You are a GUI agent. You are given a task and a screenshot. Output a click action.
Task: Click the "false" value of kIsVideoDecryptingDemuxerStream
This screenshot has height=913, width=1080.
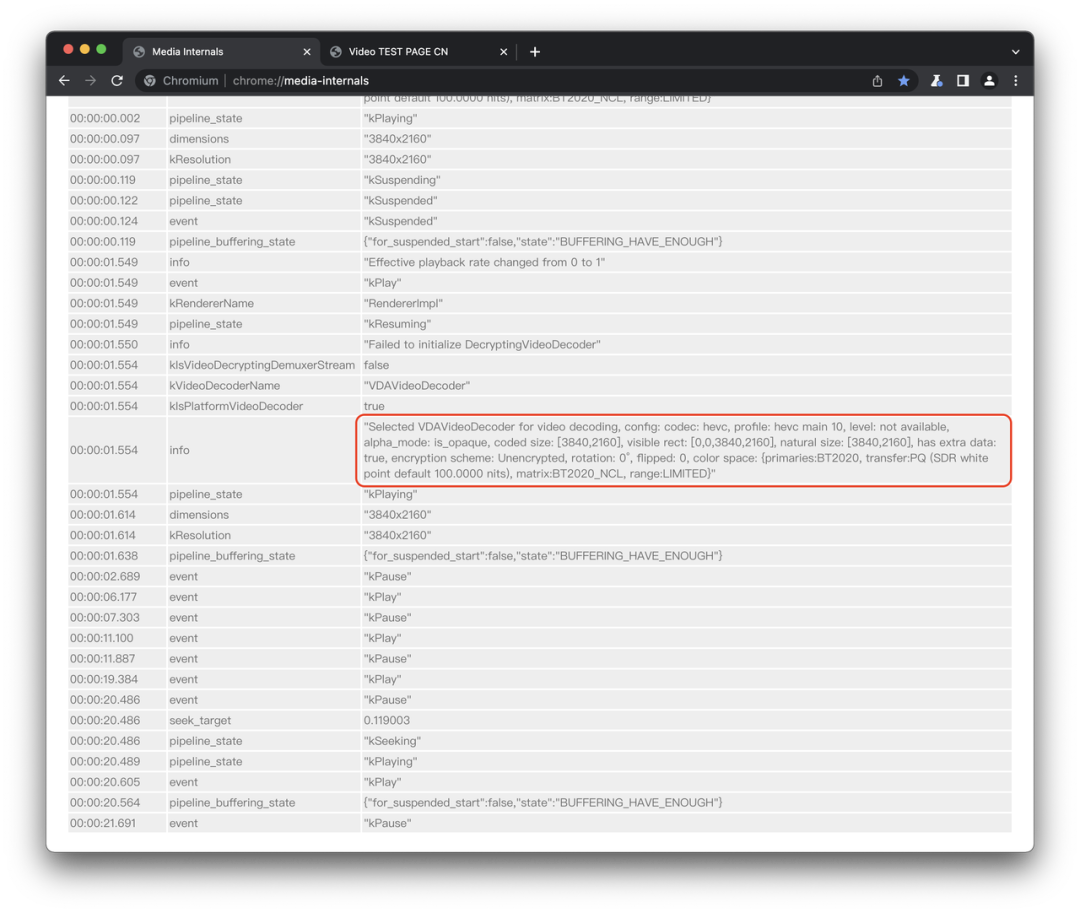376,365
